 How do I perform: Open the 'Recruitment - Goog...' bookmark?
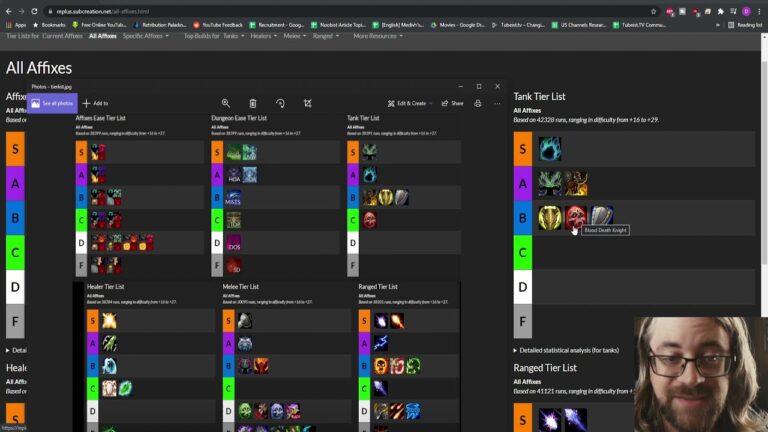click(277, 24)
